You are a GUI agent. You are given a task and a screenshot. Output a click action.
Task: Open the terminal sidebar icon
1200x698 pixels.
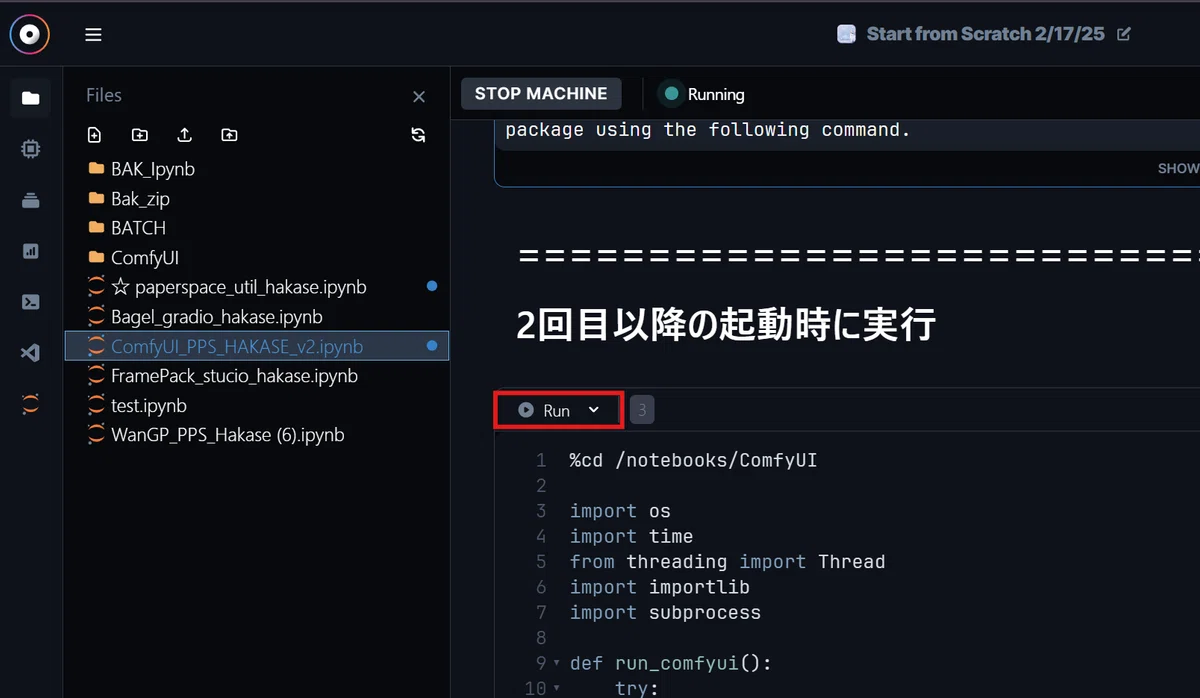pyautogui.click(x=30, y=302)
